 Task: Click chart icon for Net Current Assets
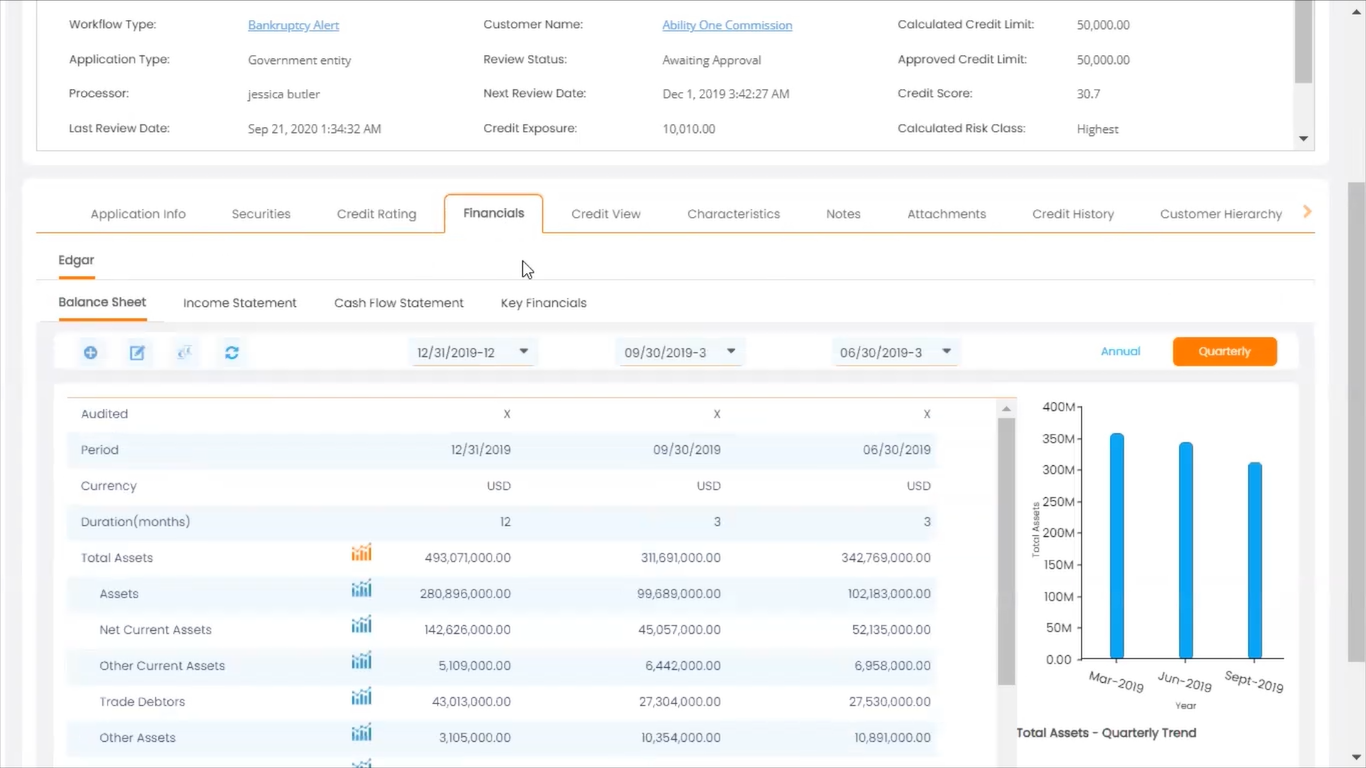[361, 625]
